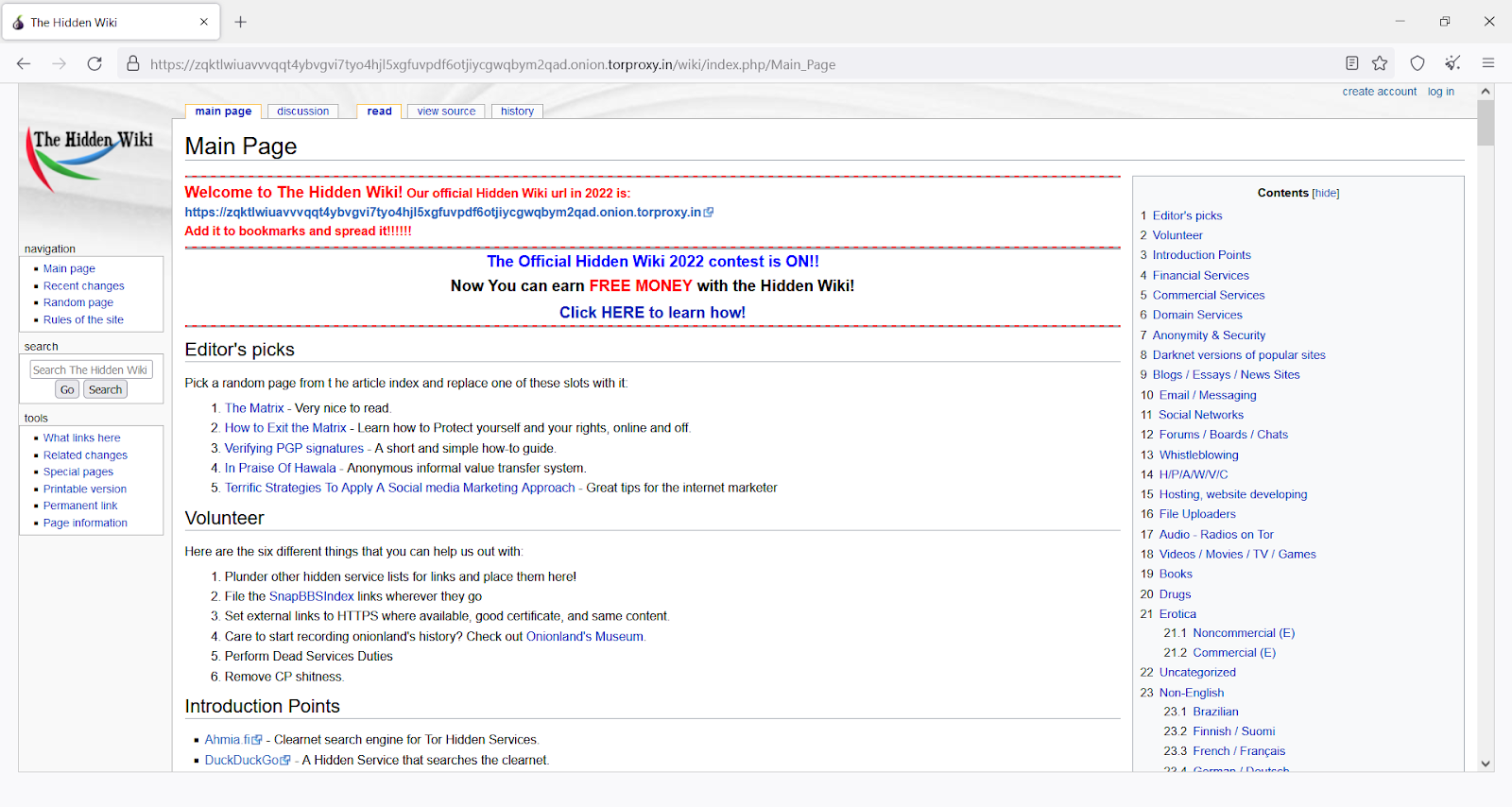Image resolution: width=1512 pixels, height=807 pixels.
Task: Jump to Email / Messaging section
Action: (x=1208, y=395)
